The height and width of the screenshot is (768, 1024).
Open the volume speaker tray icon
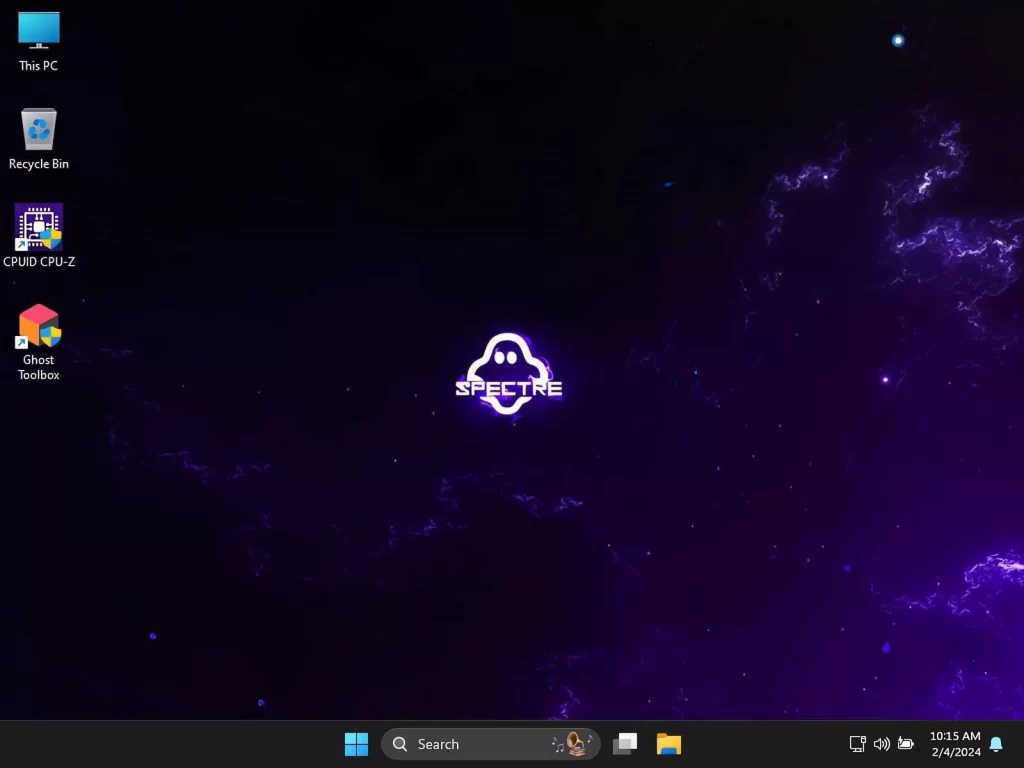pos(881,744)
